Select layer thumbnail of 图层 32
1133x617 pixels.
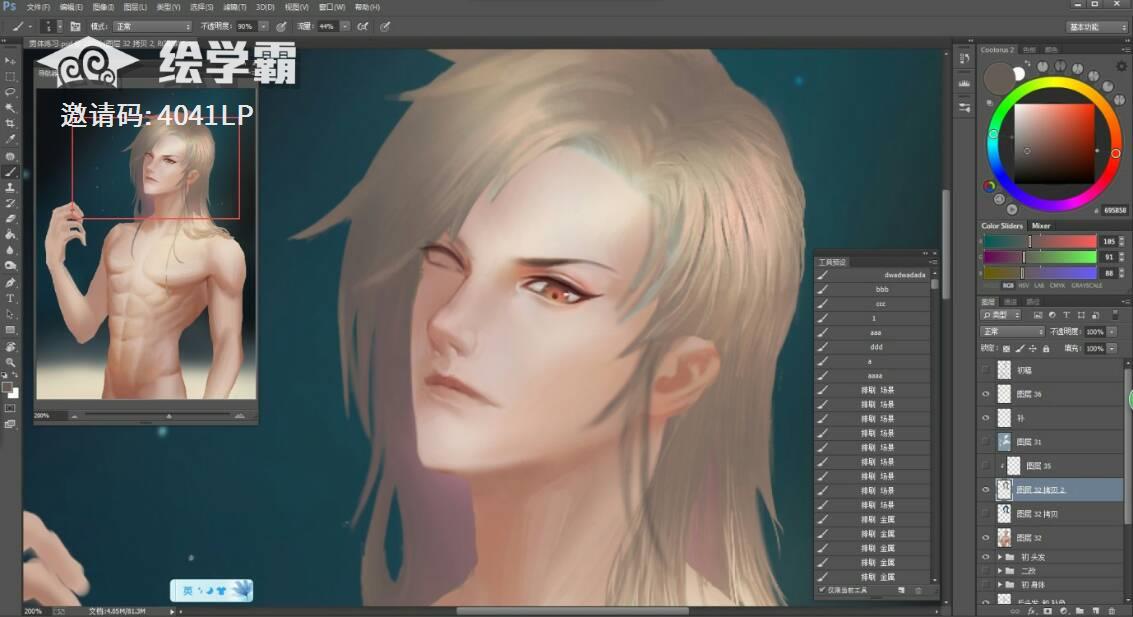click(1004, 538)
